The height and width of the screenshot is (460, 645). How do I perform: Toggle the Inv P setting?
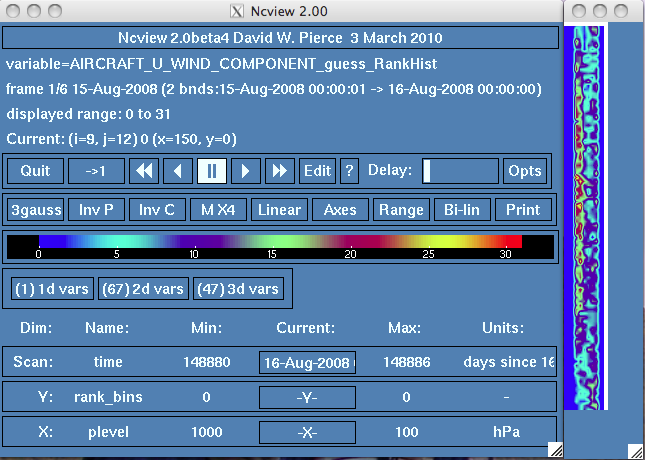pyautogui.click(x=96, y=210)
